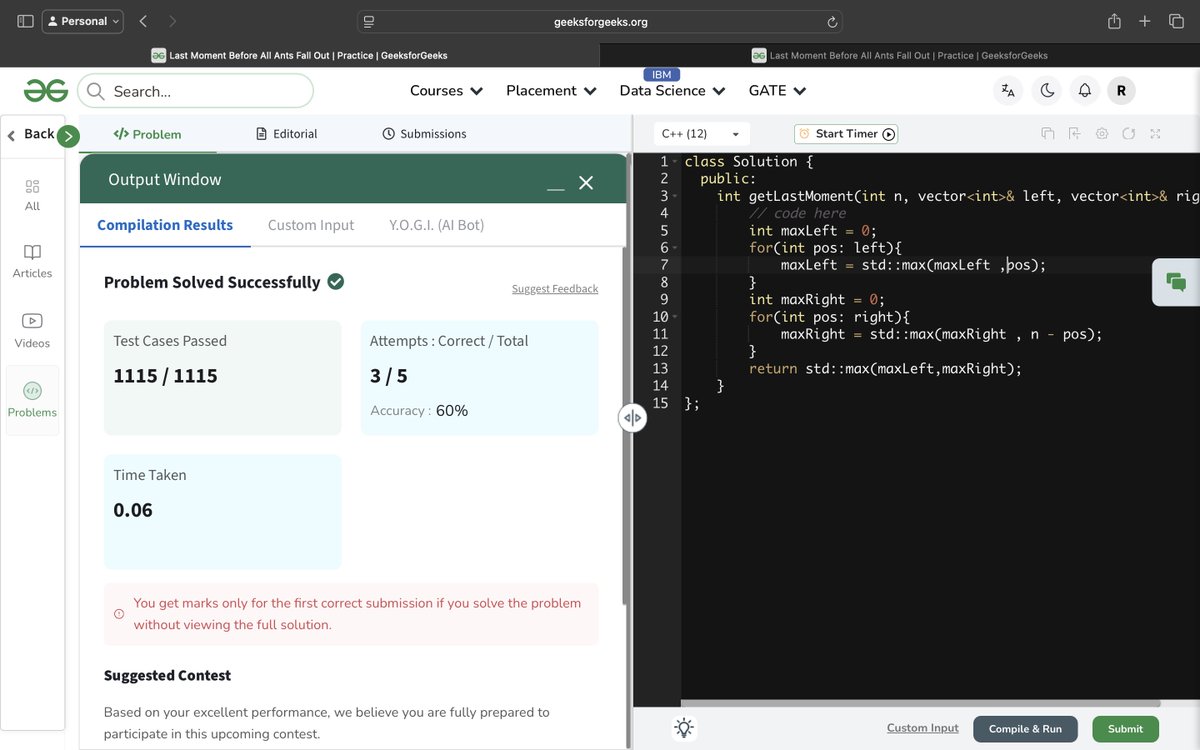
Task: Click the Custom Input link below editor
Action: point(922,728)
